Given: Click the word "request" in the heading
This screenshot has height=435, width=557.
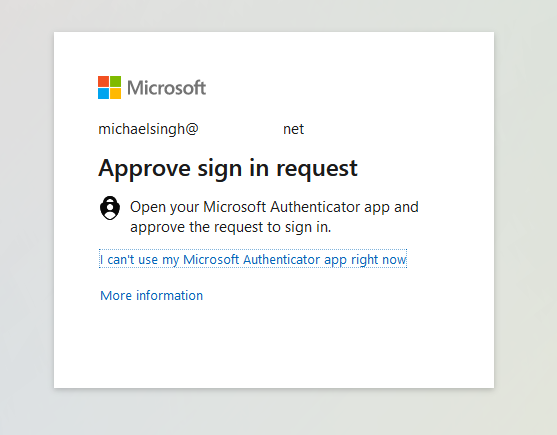Looking at the screenshot, I should (317, 169).
